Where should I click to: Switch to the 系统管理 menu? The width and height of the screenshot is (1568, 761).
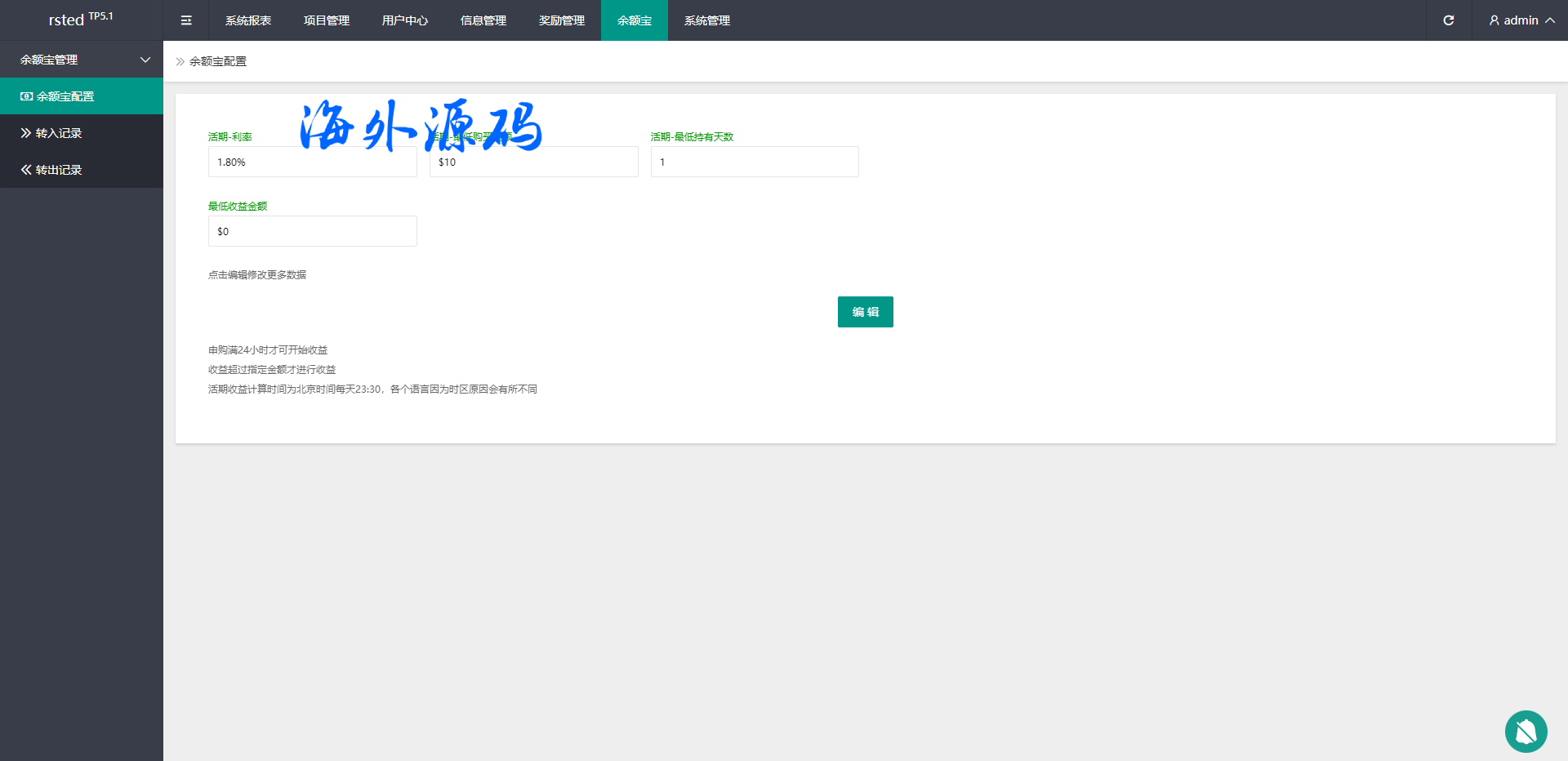707,20
